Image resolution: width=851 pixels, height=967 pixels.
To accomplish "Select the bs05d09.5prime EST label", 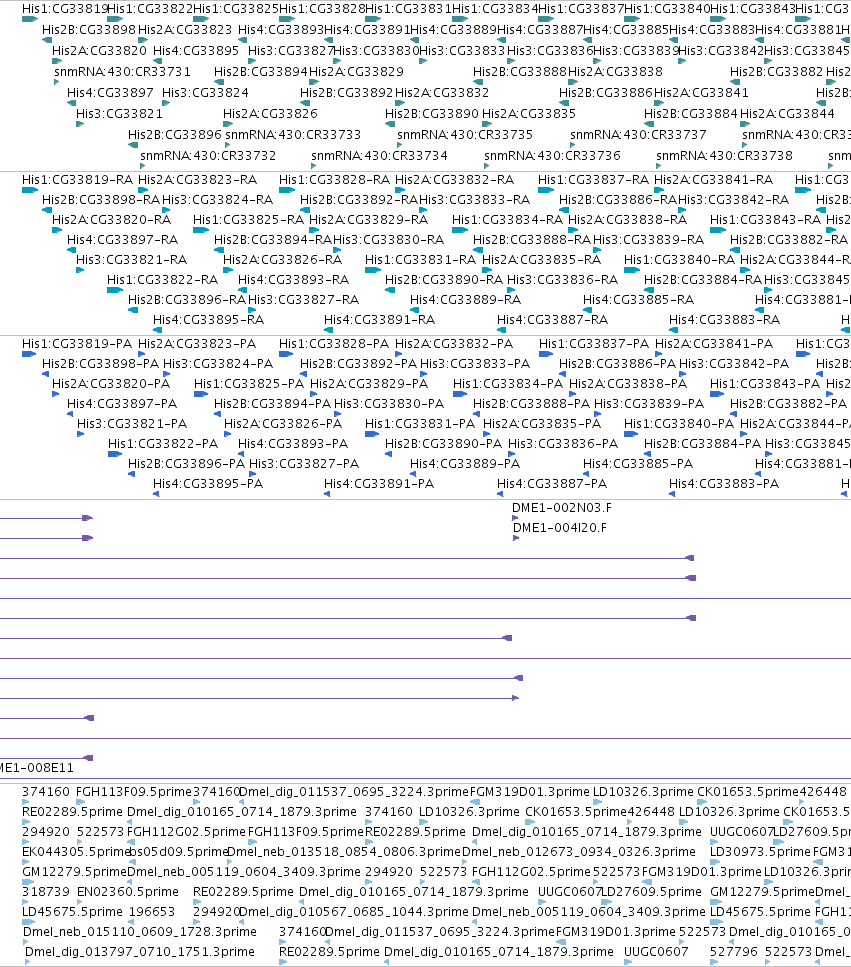I will tap(179, 852).
